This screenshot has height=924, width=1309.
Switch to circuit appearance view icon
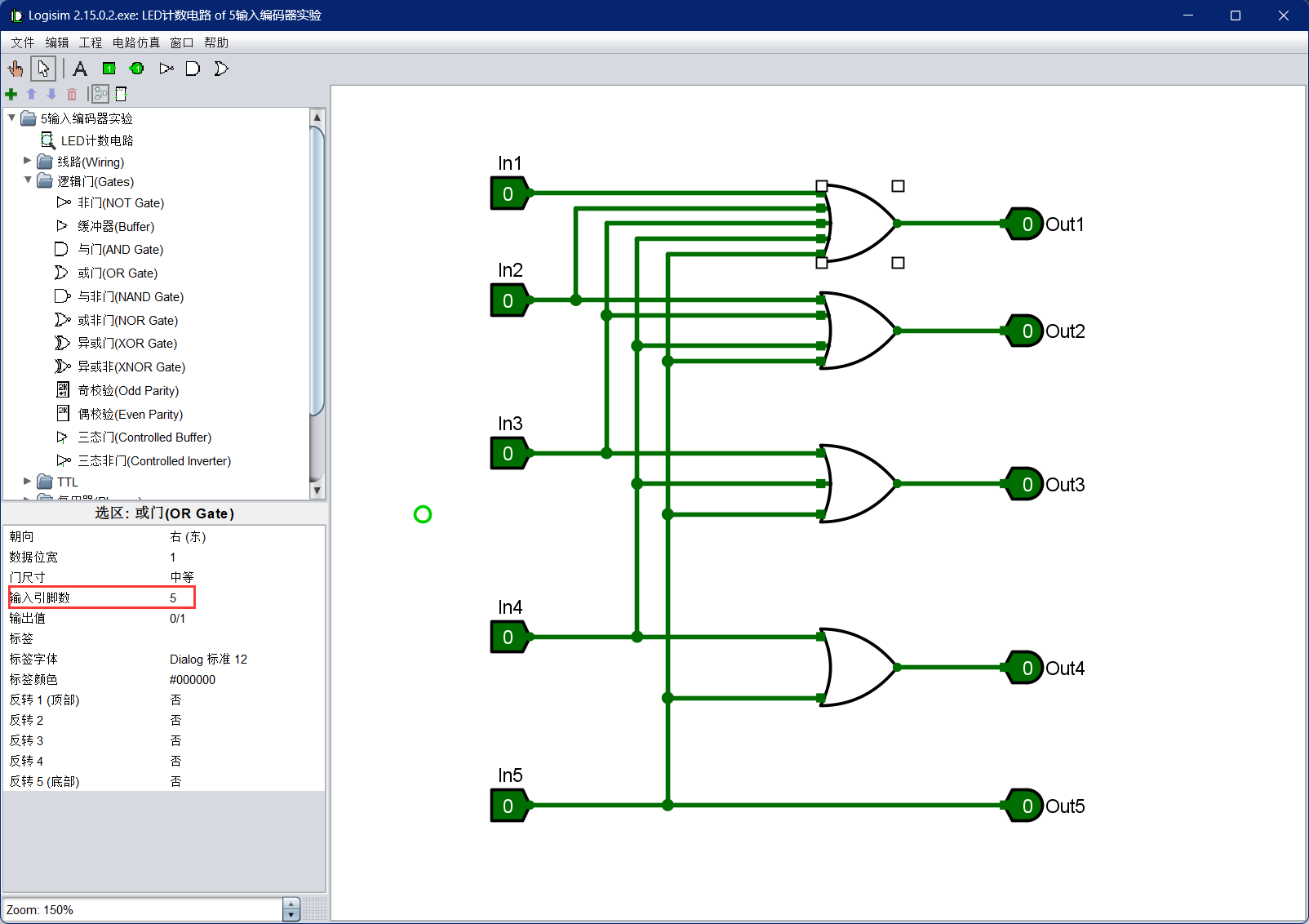tap(121, 94)
